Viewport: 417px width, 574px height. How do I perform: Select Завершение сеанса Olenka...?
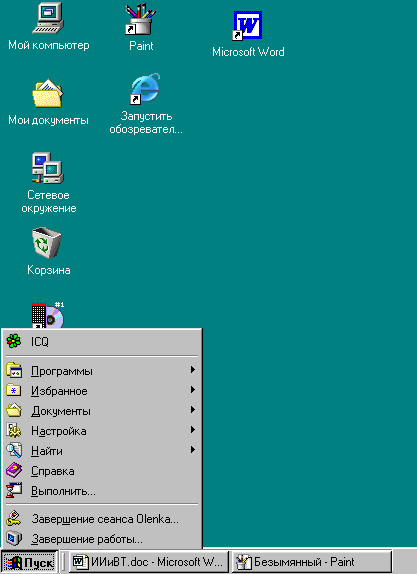(102, 519)
